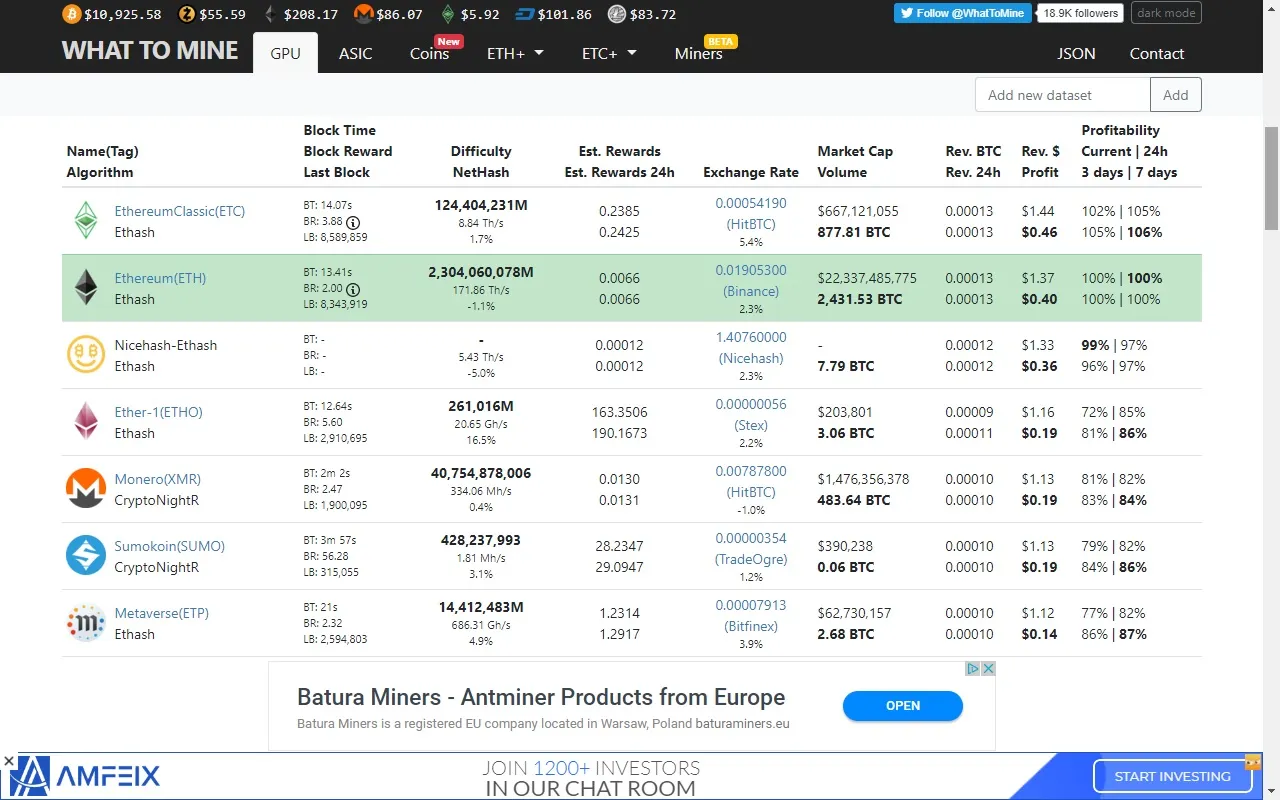
Task: Click the Ethereum icon showing $208.17
Action: (x=268, y=14)
